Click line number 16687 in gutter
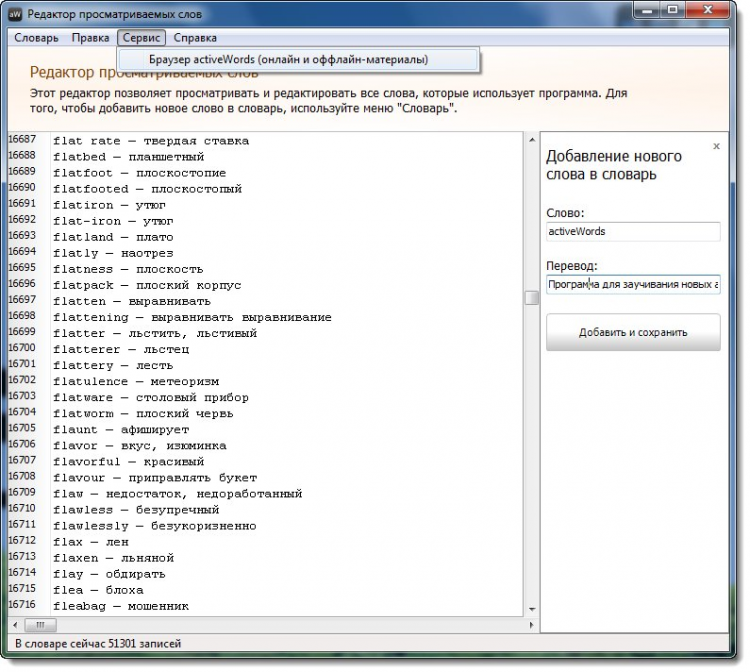This screenshot has width=750, height=672. pos(22,139)
